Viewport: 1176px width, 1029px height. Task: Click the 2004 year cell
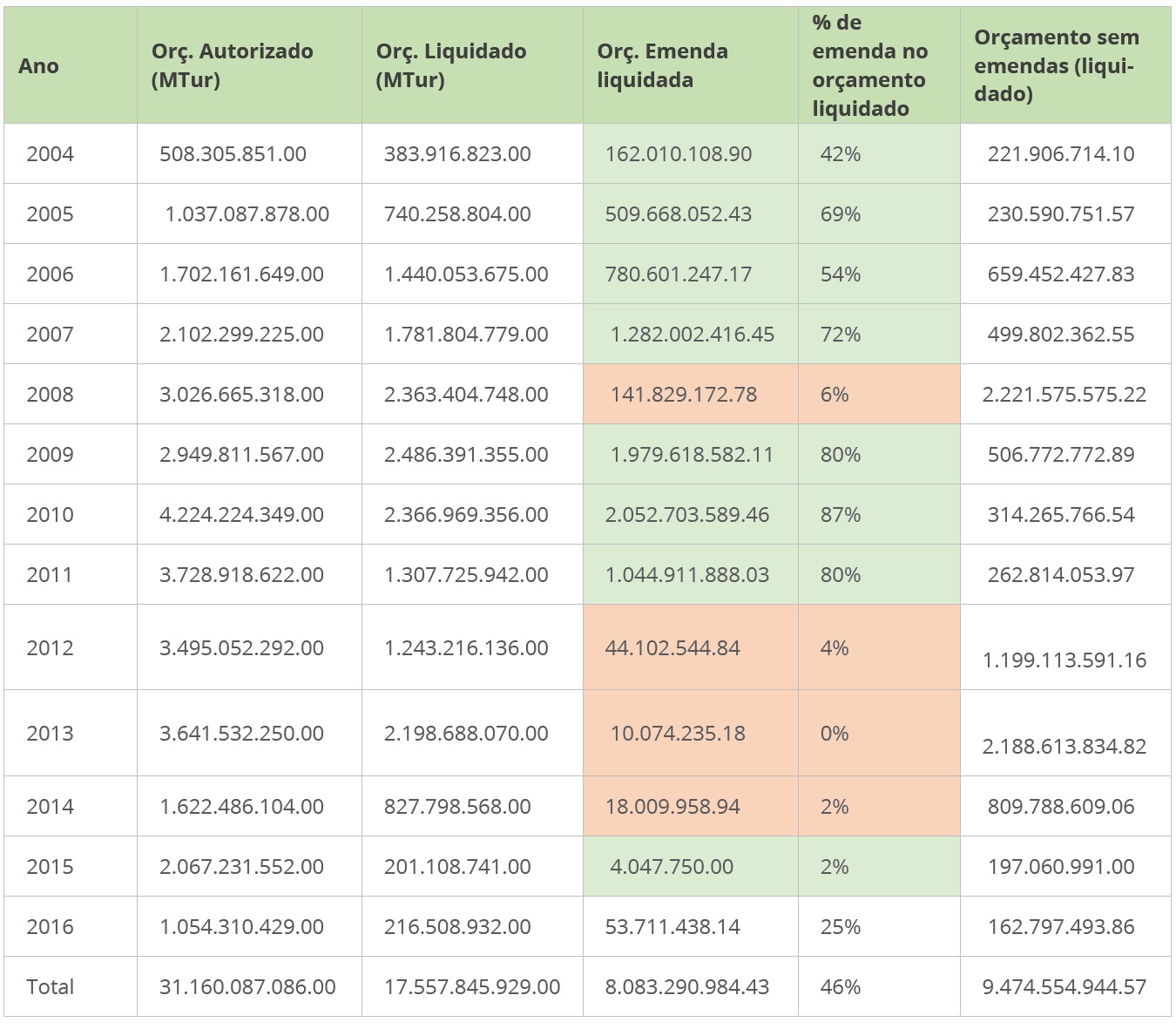tap(50, 154)
